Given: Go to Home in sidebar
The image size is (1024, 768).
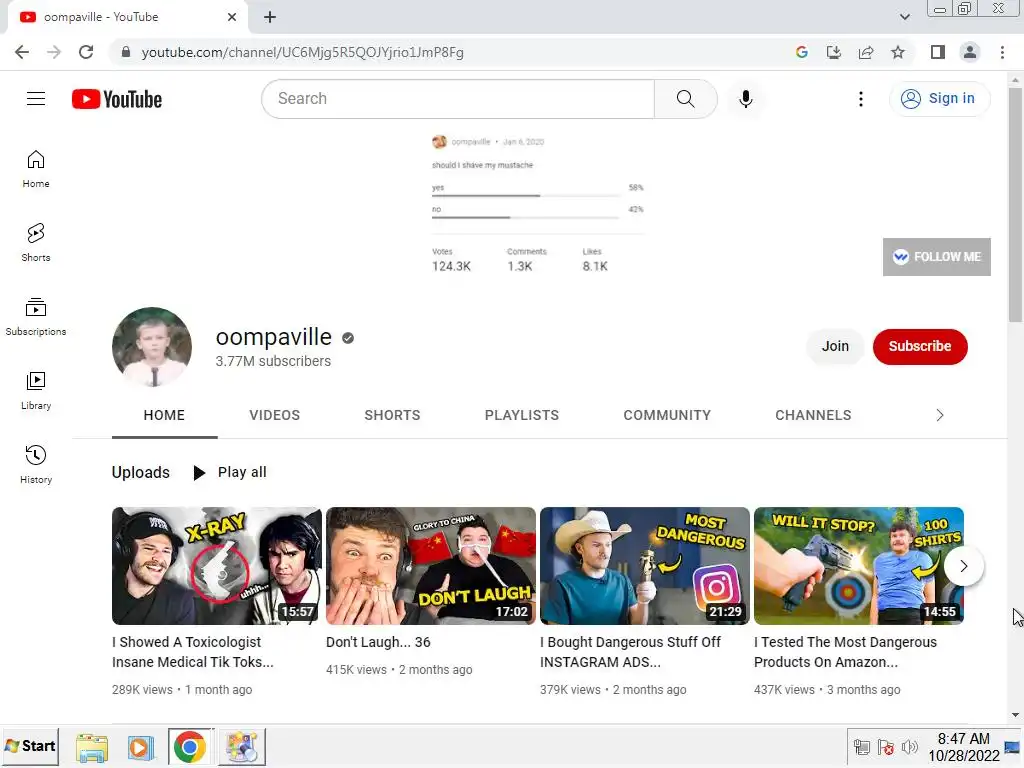Looking at the screenshot, I should point(36,169).
